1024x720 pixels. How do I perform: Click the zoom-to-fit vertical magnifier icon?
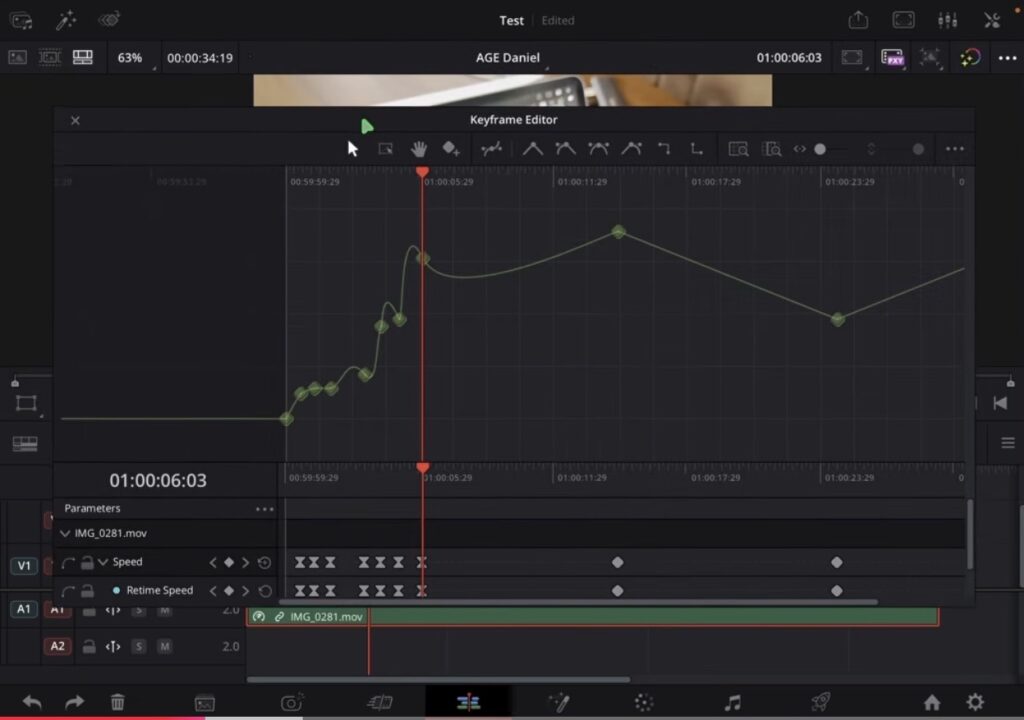click(x=771, y=149)
